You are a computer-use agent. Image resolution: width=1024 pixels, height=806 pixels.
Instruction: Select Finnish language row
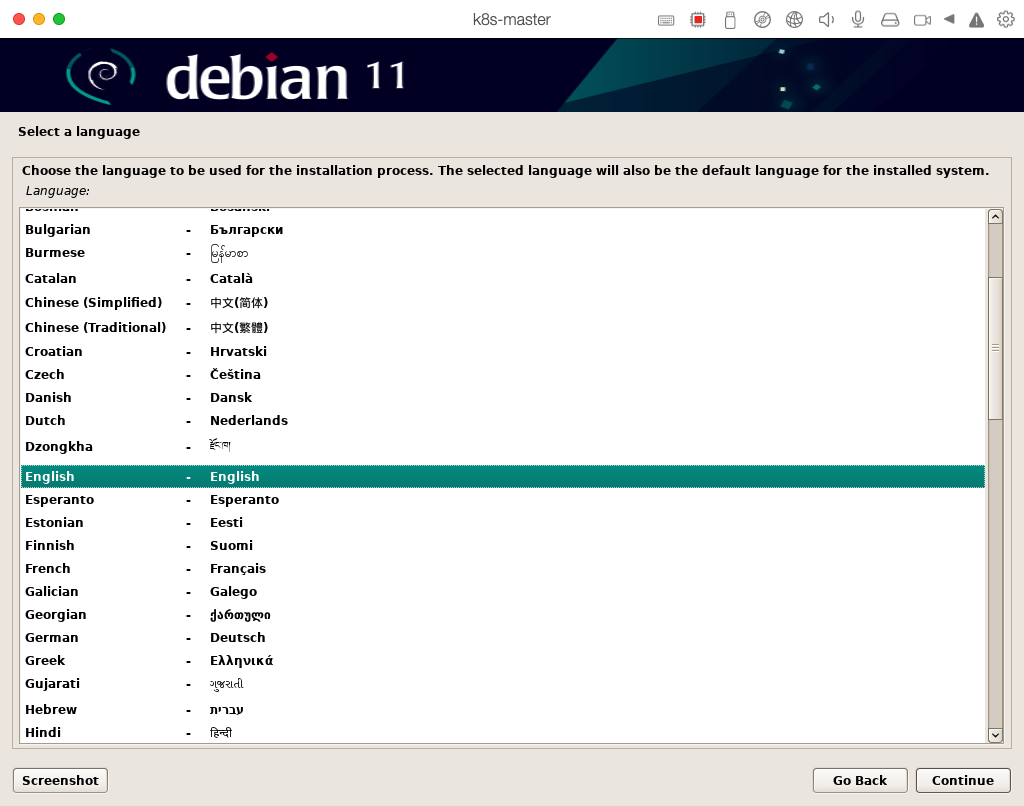tap(502, 545)
